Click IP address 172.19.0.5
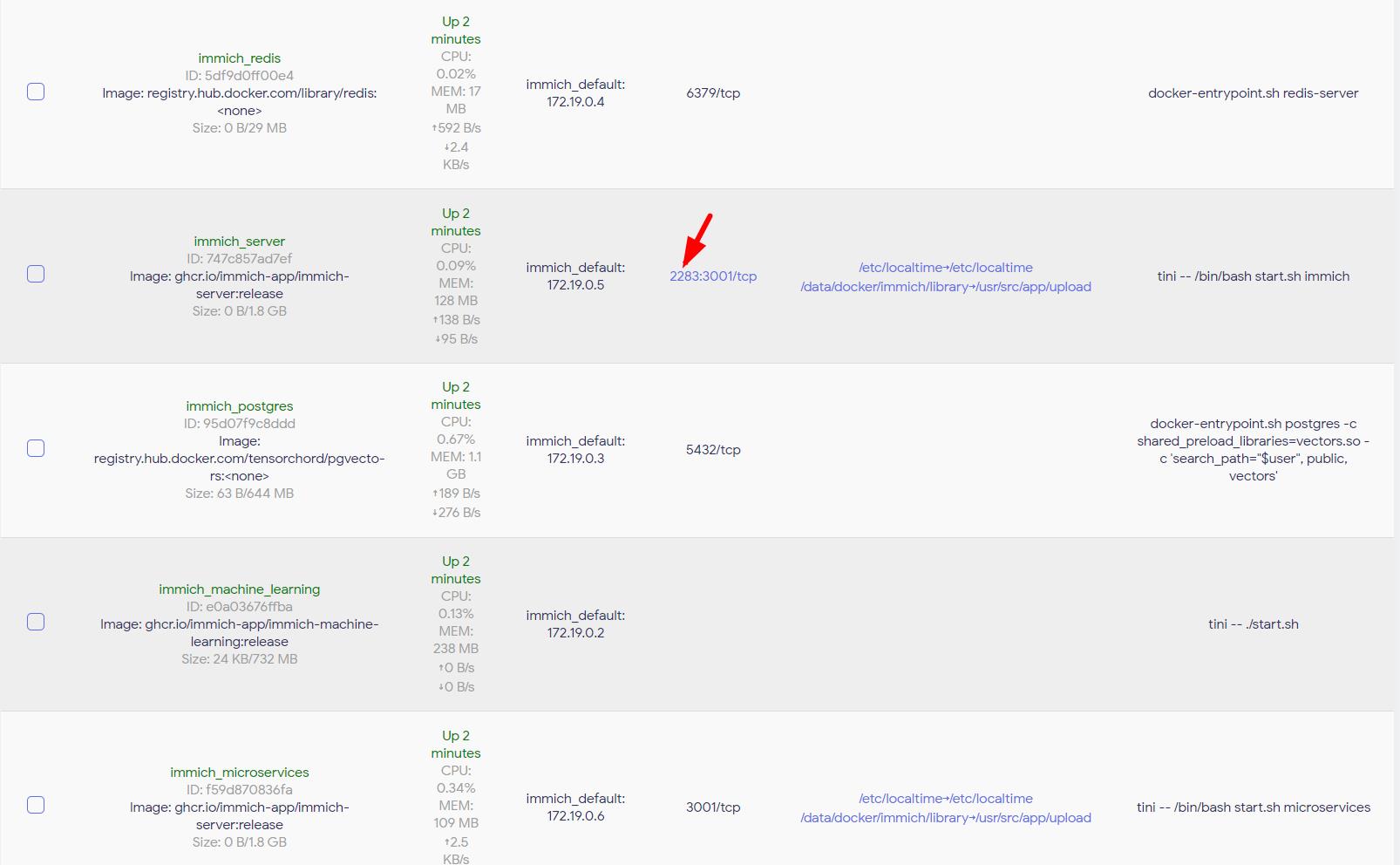Viewport: 1400px width, 865px height. [x=575, y=285]
